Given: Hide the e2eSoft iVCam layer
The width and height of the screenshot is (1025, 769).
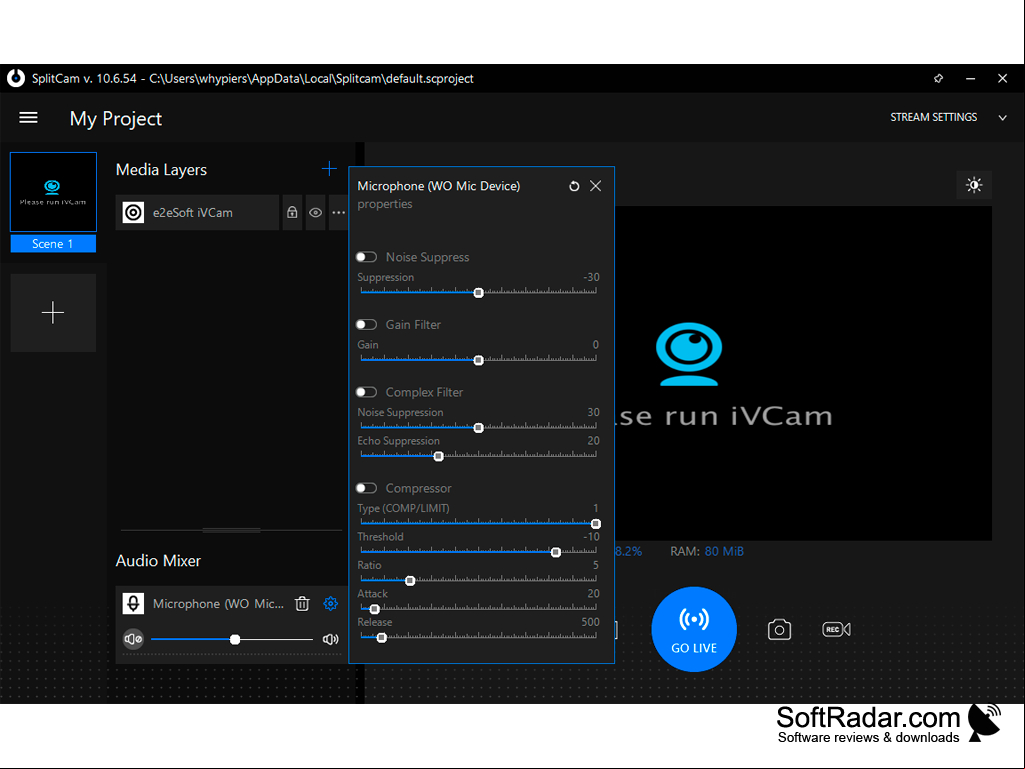Looking at the screenshot, I should (x=315, y=213).
